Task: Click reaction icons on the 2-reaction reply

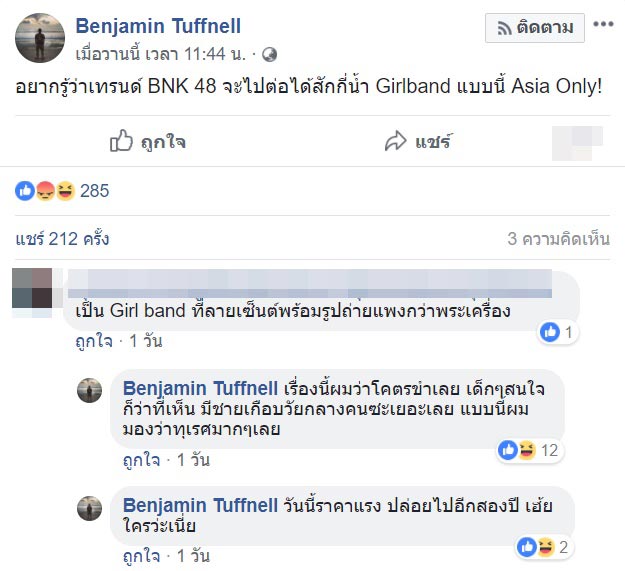Action: pos(536,547)
